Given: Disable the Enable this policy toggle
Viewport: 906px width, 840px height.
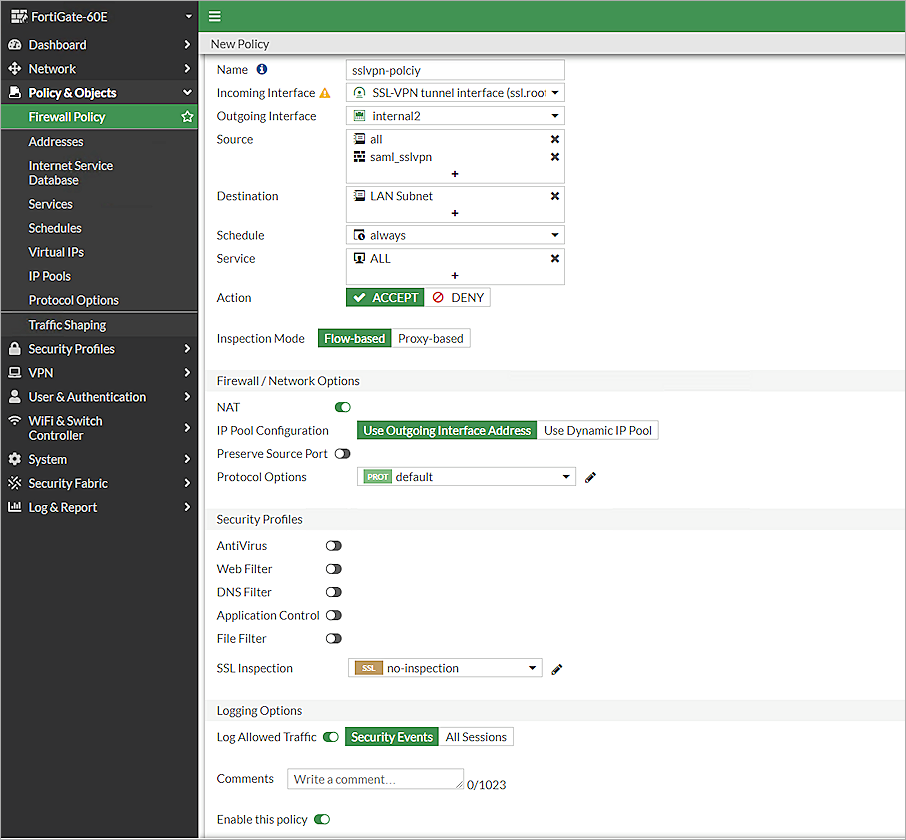Looking at the screenshot, I should [322, 819].
